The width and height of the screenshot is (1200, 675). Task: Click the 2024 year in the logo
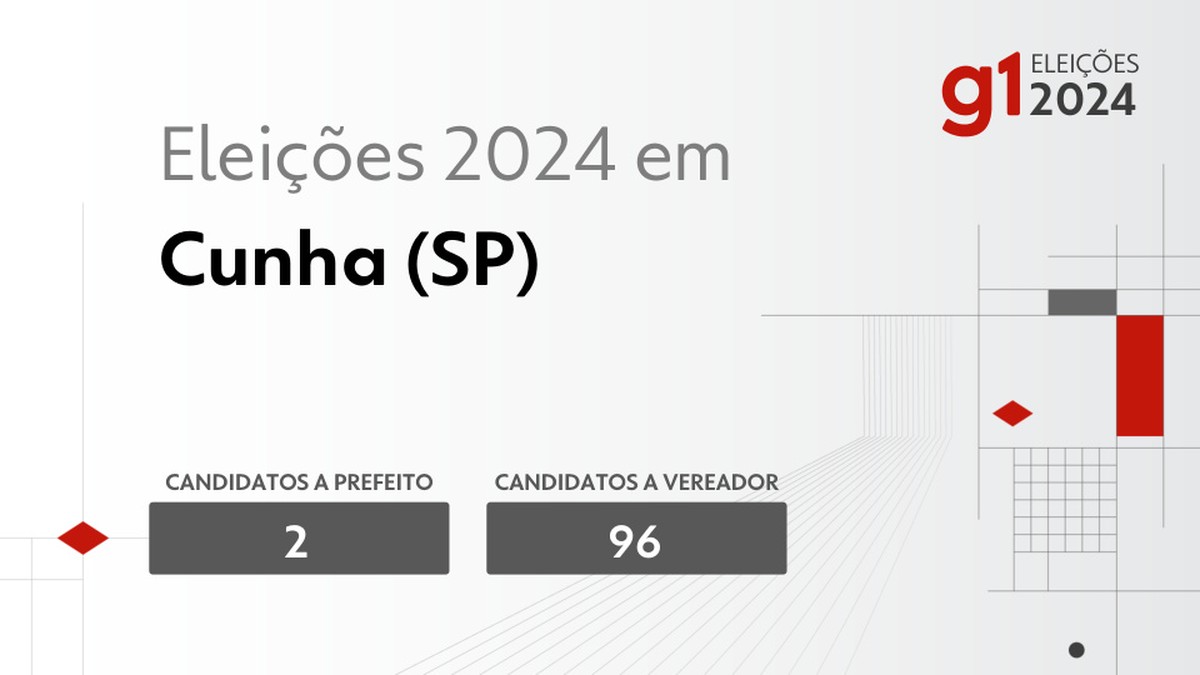1083,99
